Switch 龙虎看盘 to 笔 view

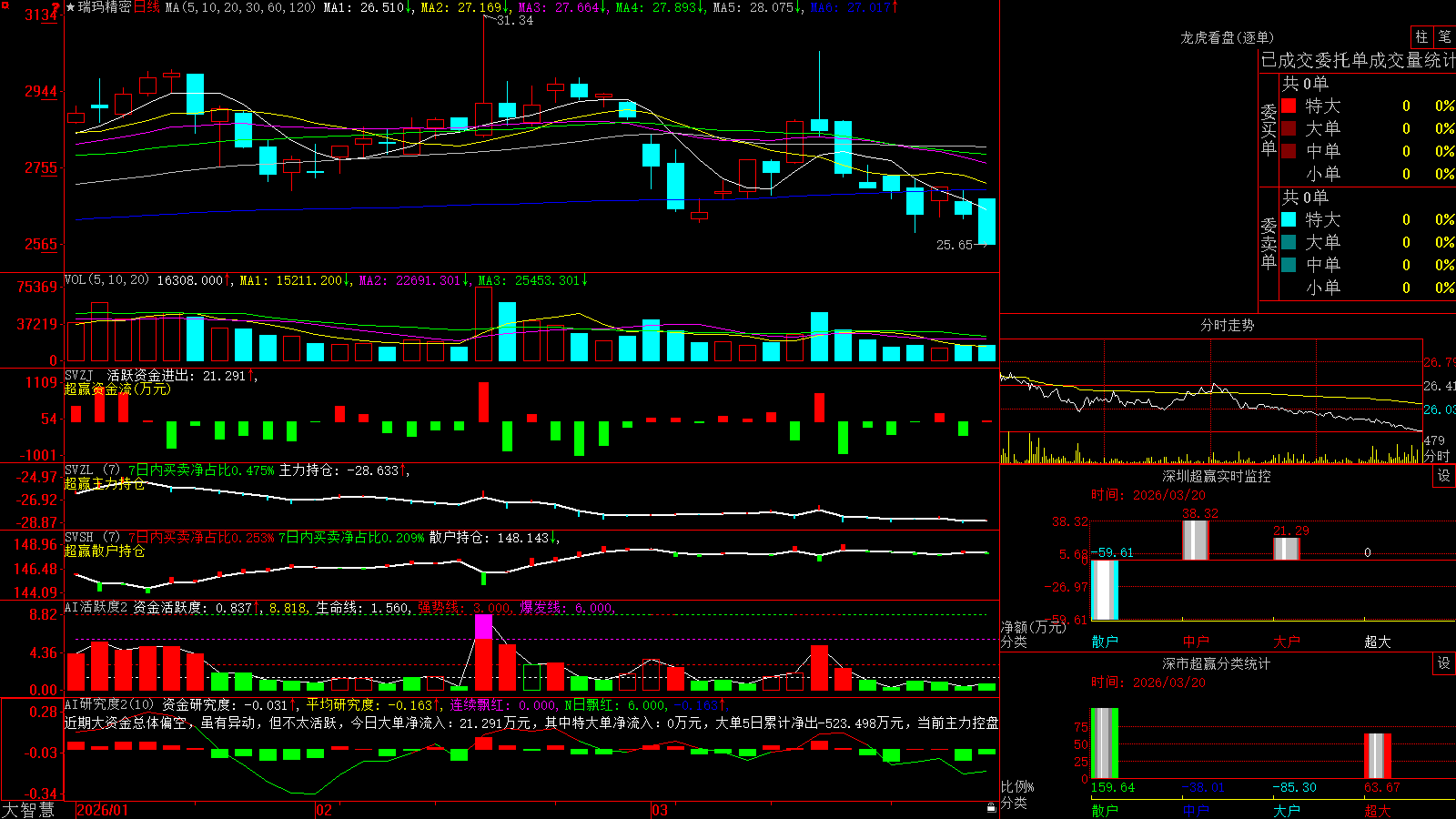click(x=1445, y=36)
